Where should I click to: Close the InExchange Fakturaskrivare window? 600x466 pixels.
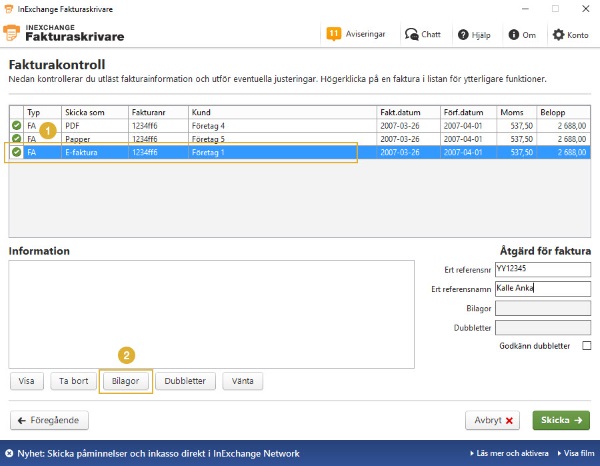[x=585, y=9]
